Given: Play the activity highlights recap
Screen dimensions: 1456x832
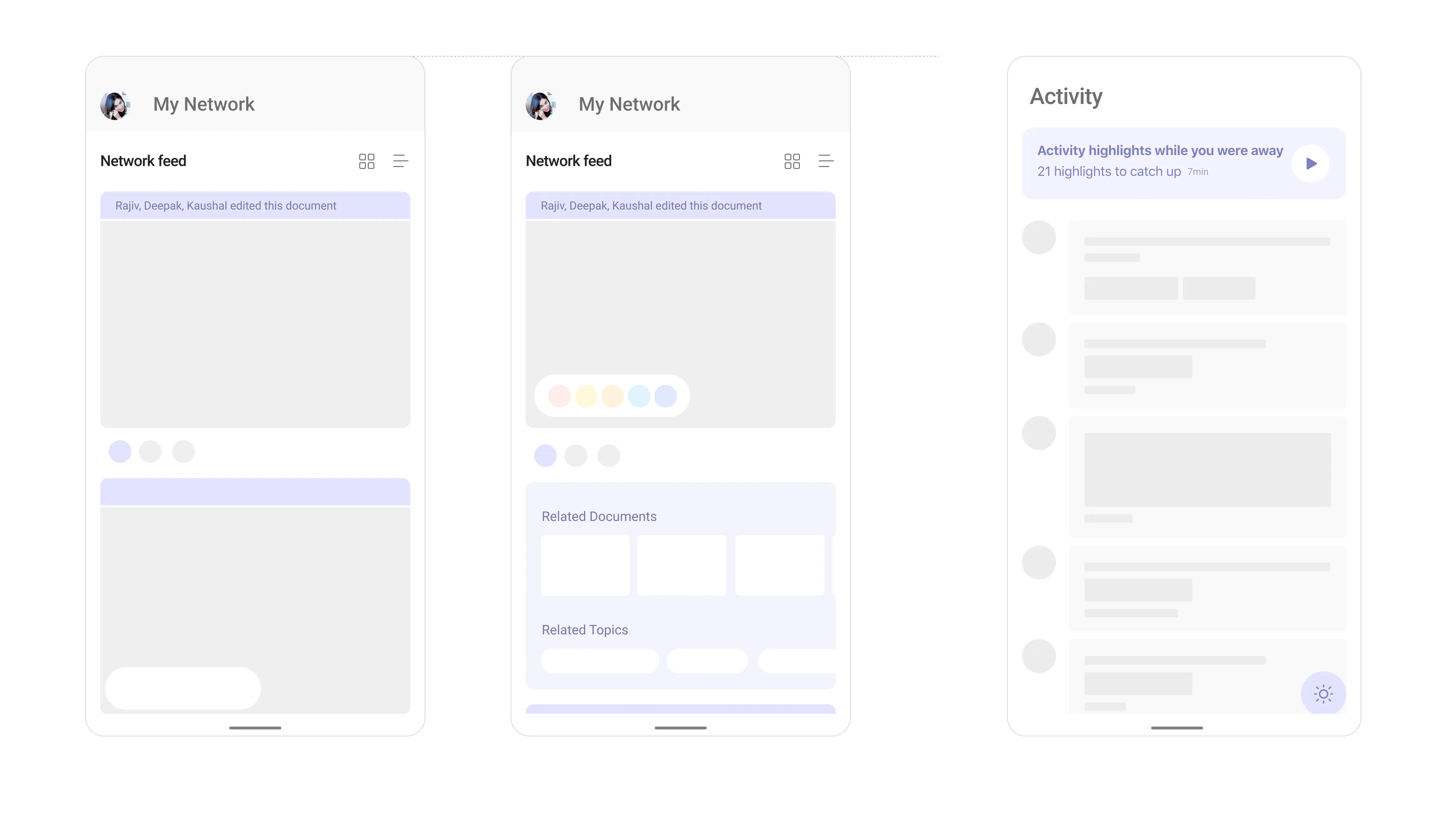Looking at the screenshot, I should 1311,164.
